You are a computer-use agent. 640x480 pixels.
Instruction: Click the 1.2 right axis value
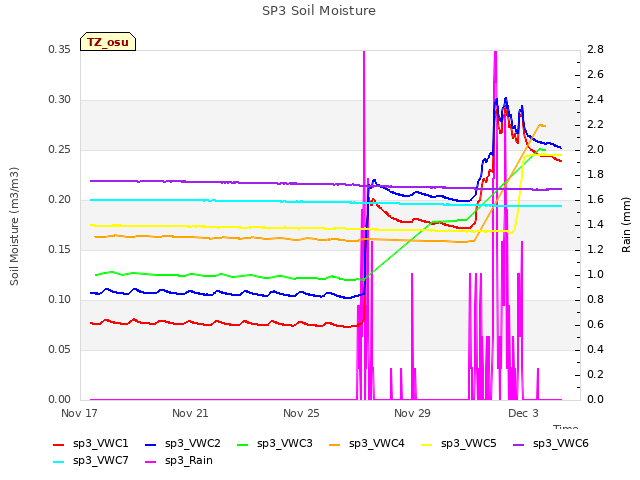[x=596, y=250]
